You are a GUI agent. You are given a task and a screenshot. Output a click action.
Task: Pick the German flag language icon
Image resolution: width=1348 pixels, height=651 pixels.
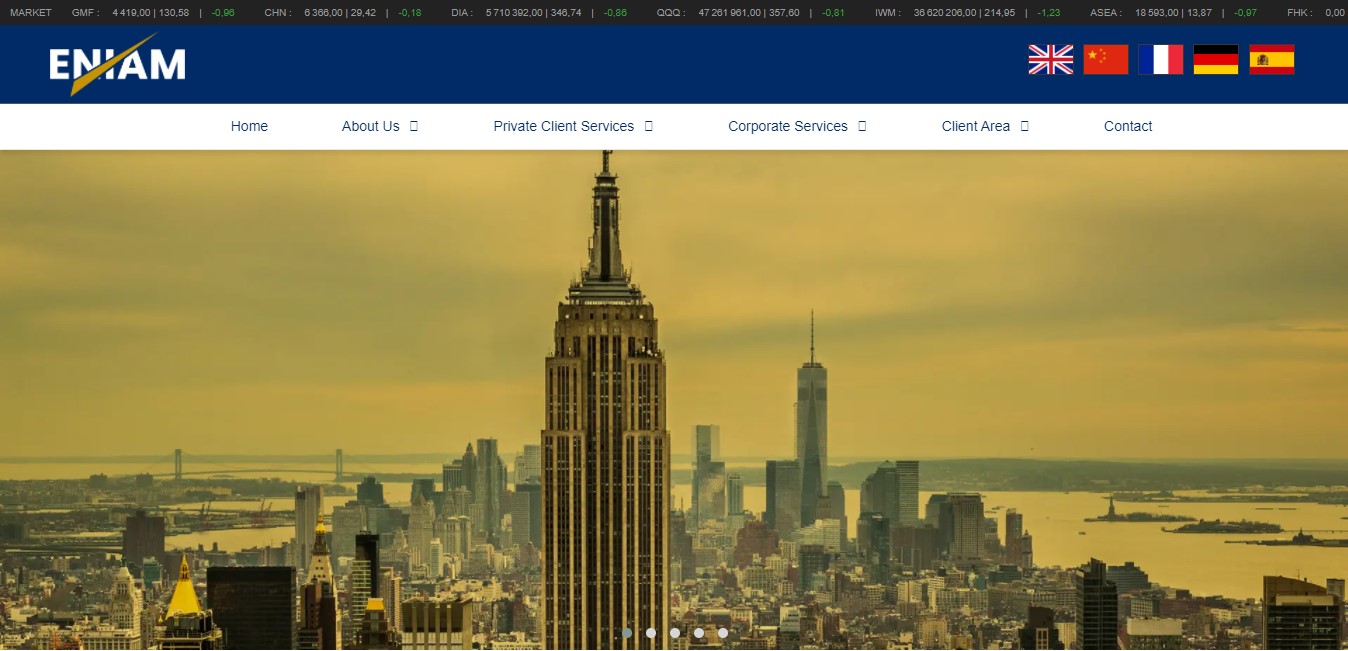point(1216,60)
